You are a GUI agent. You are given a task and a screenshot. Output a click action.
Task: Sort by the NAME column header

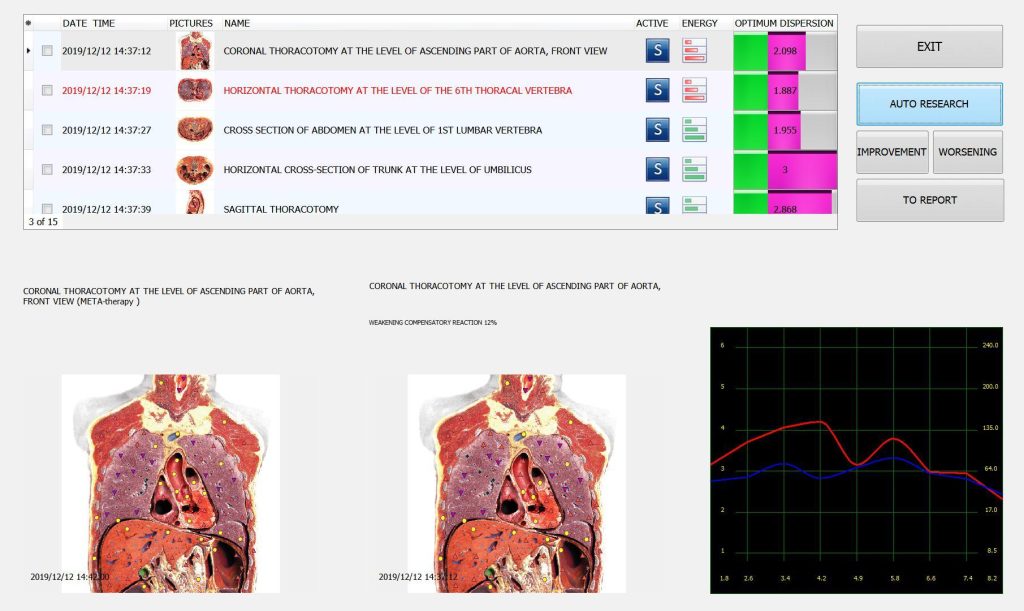pyautogui.click(x=237, y=23)
